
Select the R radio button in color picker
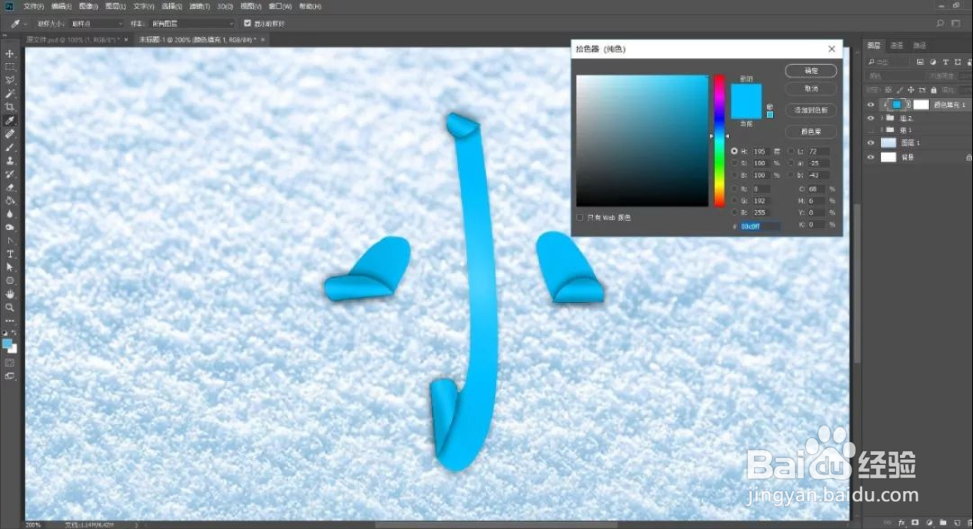[x=735, y=188]
